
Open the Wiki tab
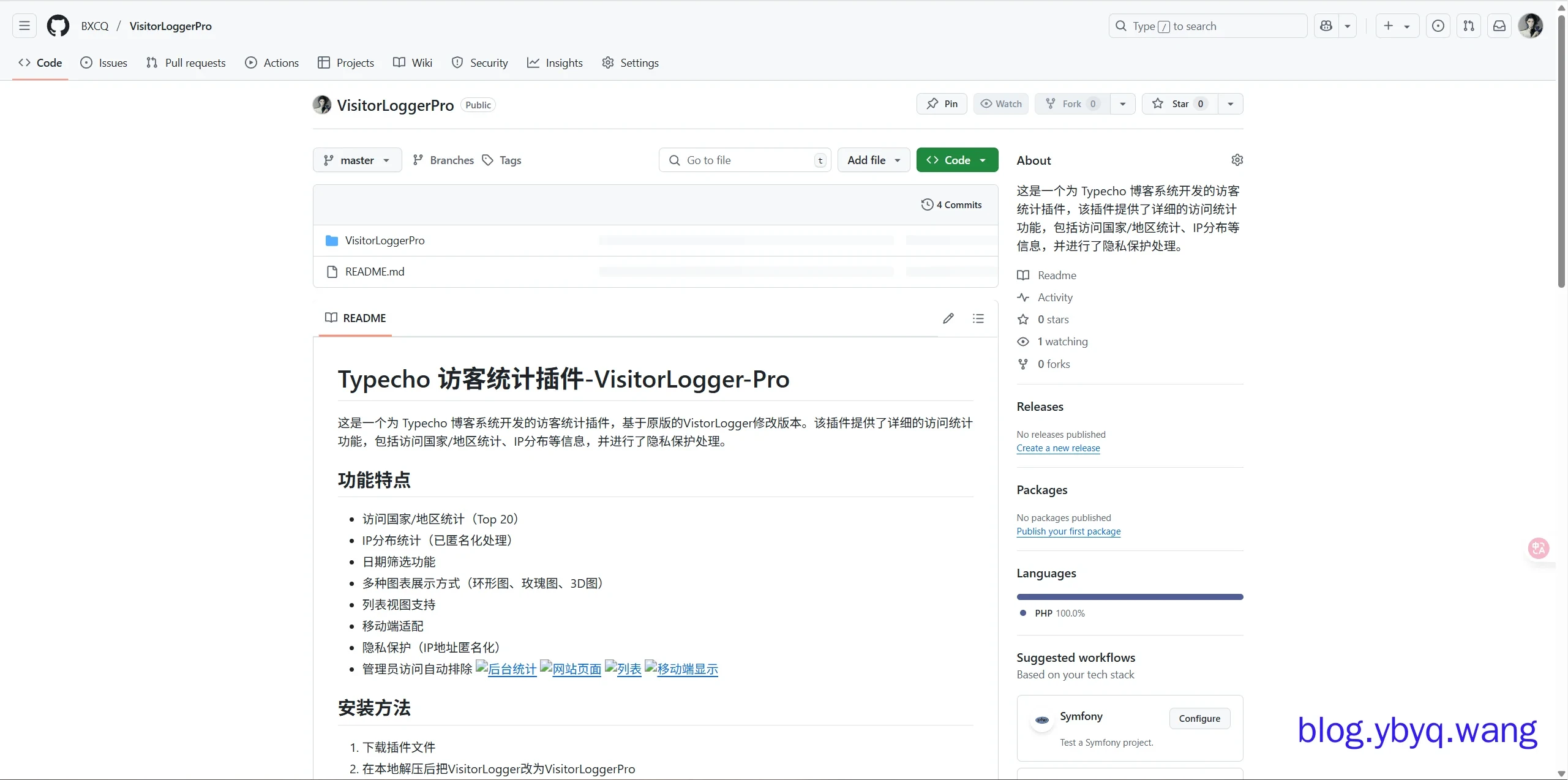coord(413,62)
